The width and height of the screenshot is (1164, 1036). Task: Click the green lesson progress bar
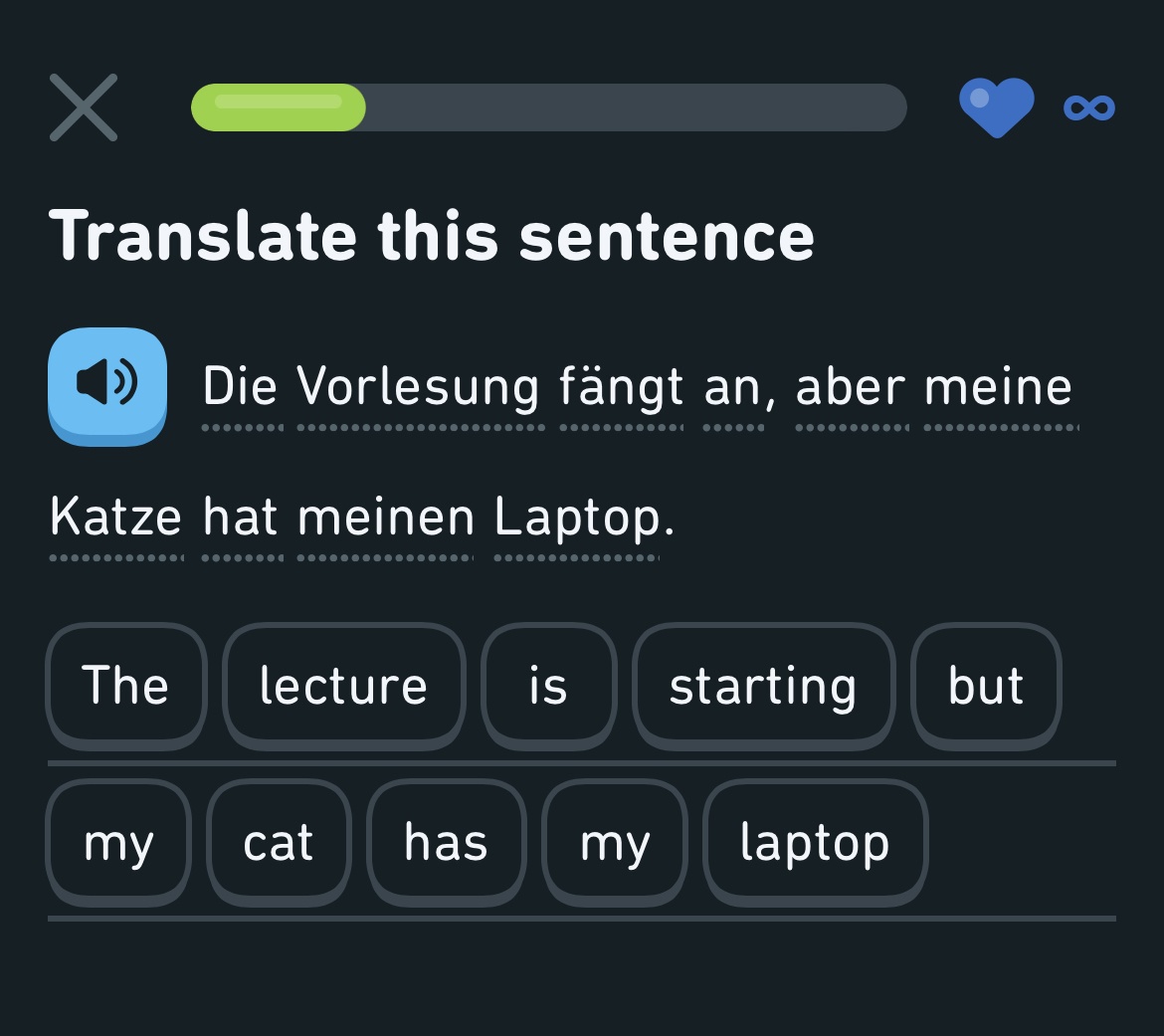(x=548, y=107)
